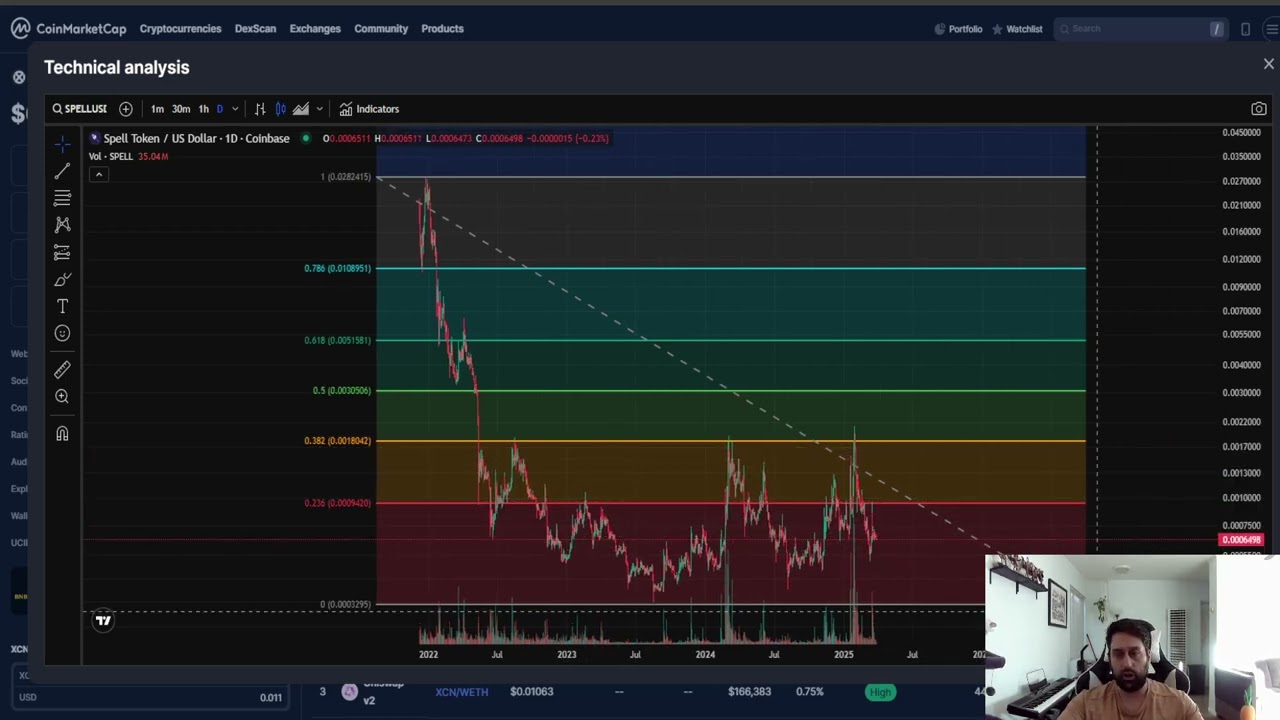1280x720 pixels.
Task: Click the Spell Token / US Dollar title
Action: 197,138
